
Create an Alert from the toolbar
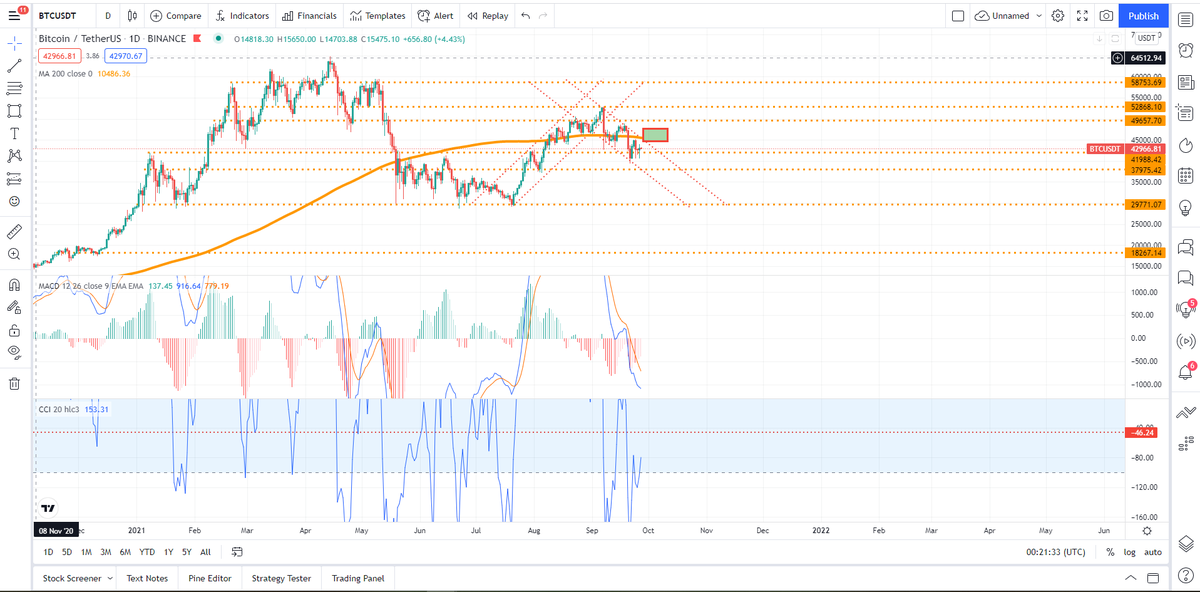tap(435, 16)
